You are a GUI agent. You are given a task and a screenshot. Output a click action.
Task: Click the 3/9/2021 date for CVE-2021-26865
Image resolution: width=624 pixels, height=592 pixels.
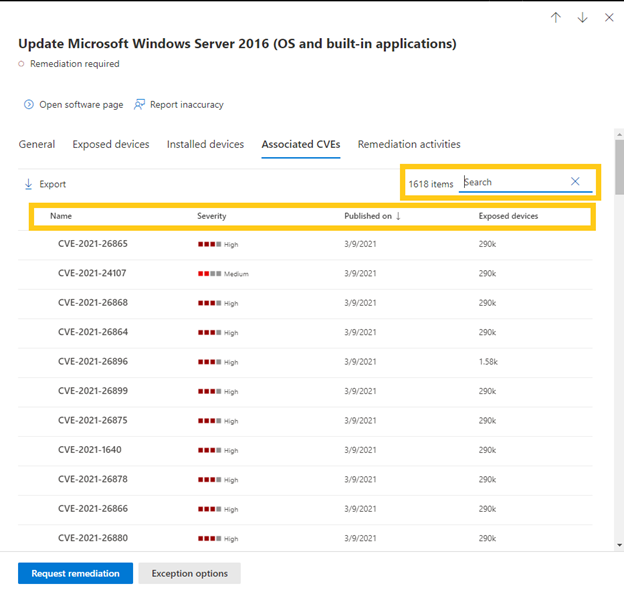pos(360,244)
